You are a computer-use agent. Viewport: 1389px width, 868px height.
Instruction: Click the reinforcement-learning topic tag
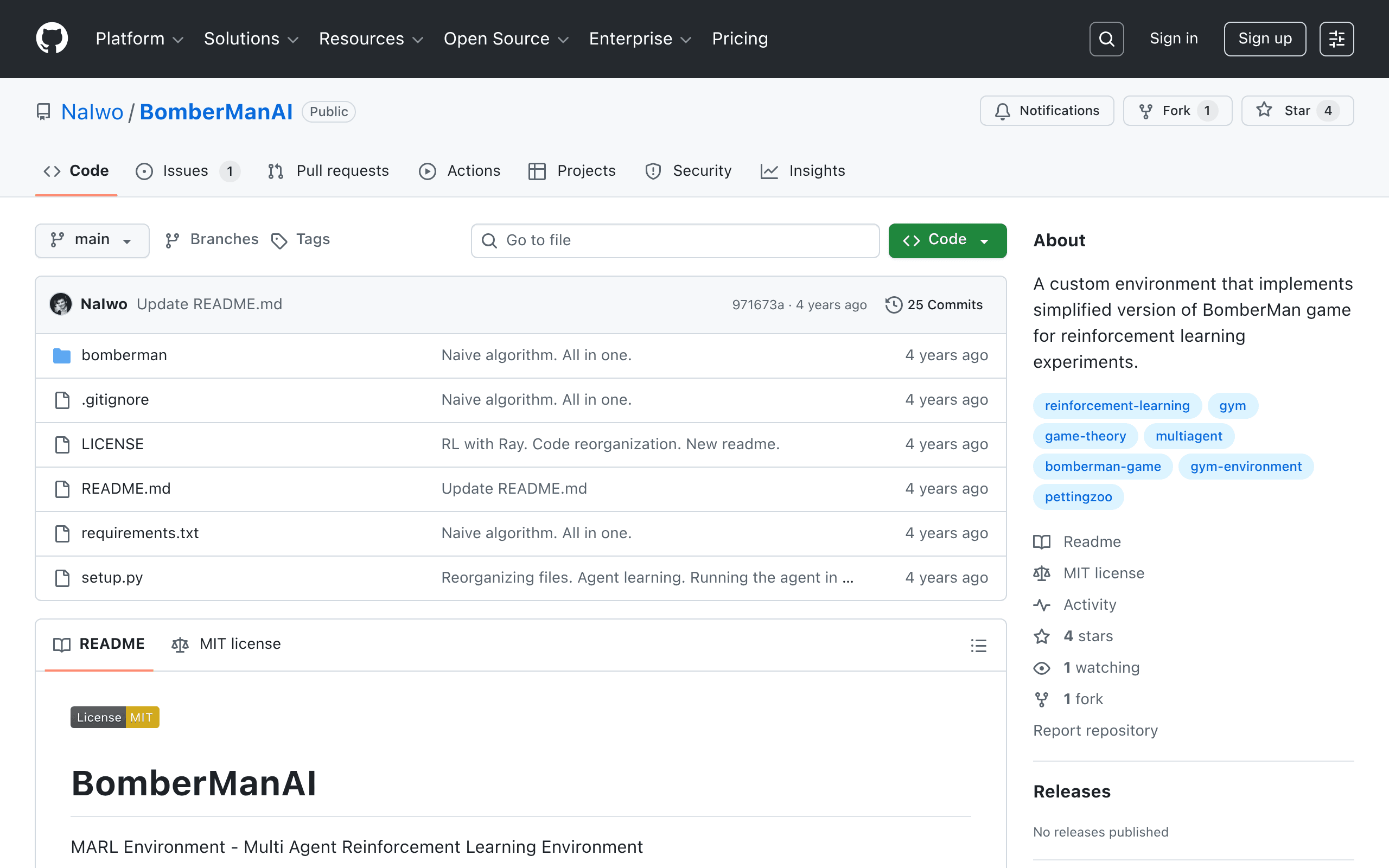click(1117, 406)
